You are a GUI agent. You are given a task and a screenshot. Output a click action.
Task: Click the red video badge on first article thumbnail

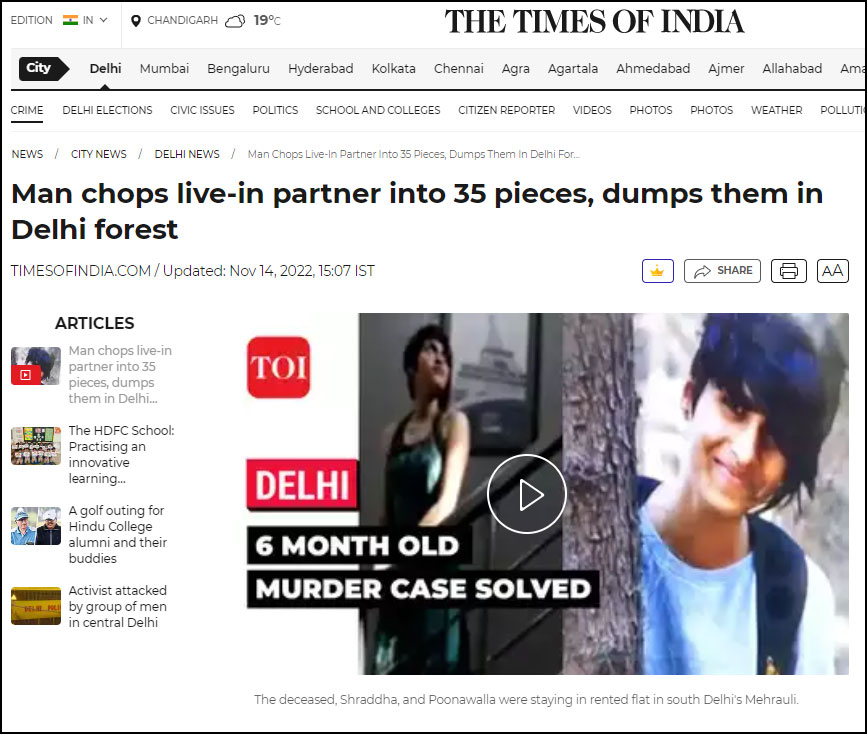coord(25,375)
